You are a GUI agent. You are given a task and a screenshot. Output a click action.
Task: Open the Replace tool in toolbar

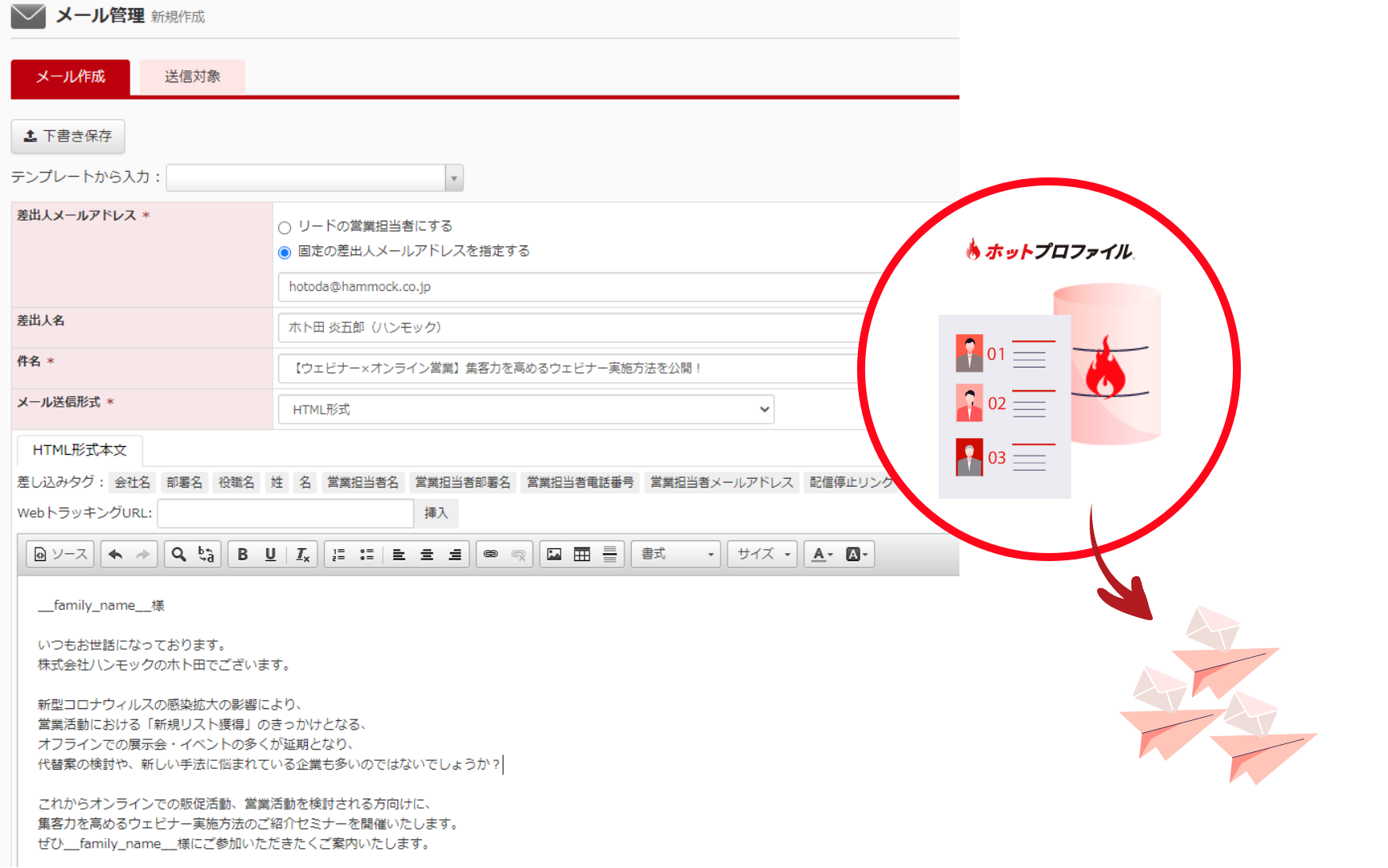(x=206, y=554)
